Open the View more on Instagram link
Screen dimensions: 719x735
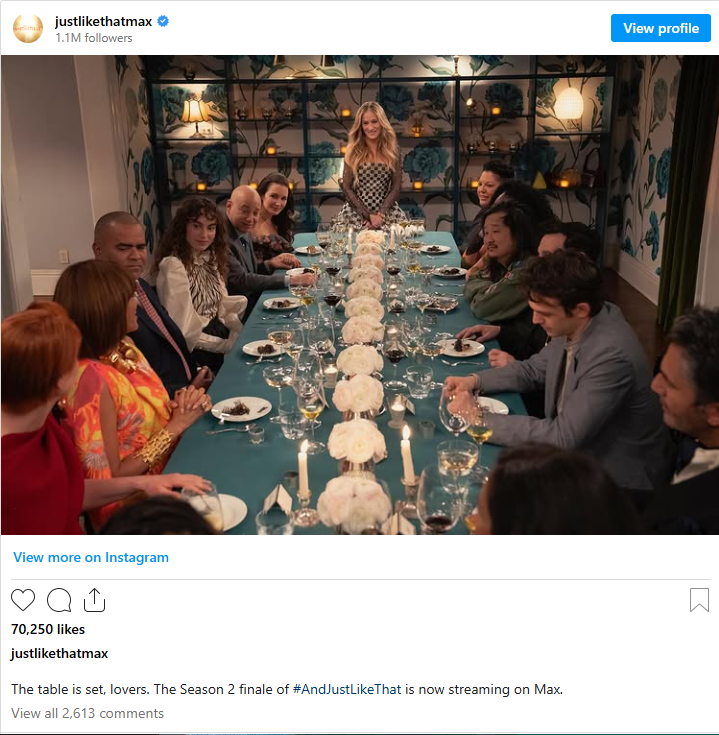click(91, 557)
